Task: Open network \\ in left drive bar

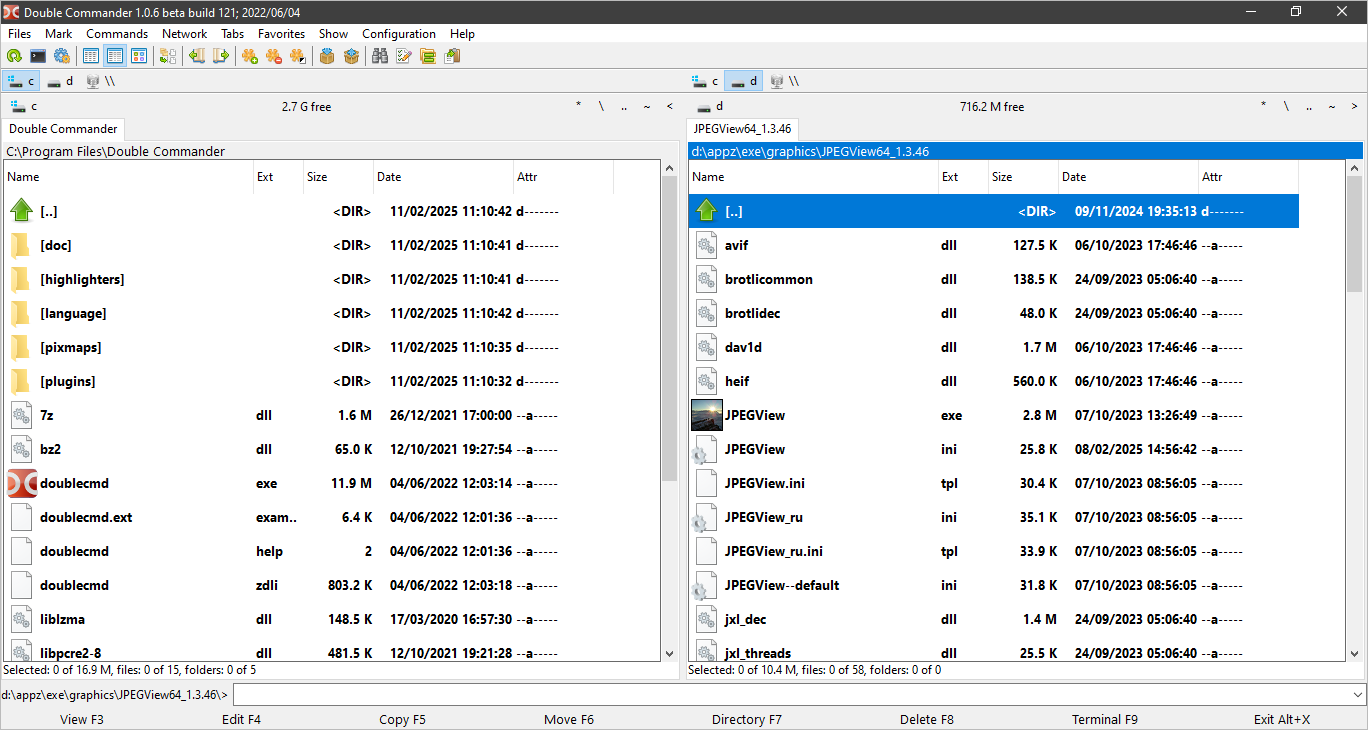Action: coord(101,81)
